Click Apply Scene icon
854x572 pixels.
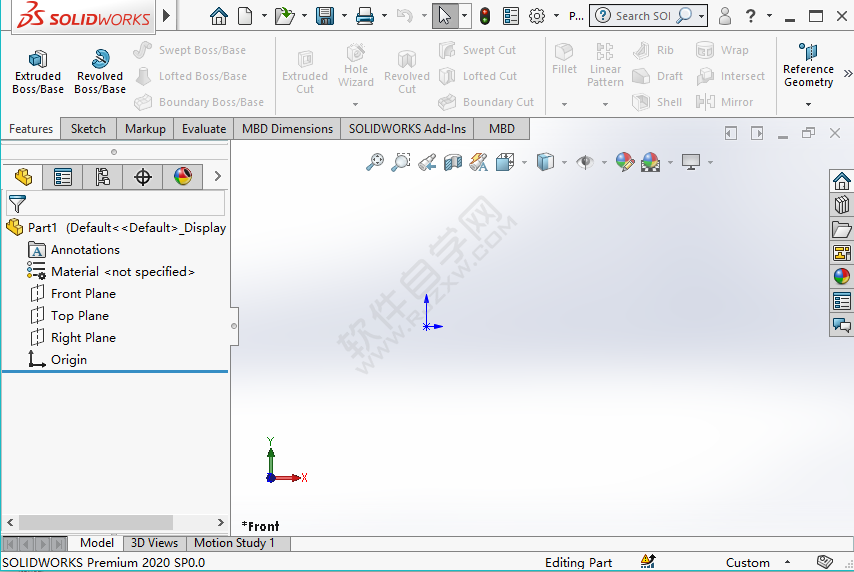(x=651, y=162)
